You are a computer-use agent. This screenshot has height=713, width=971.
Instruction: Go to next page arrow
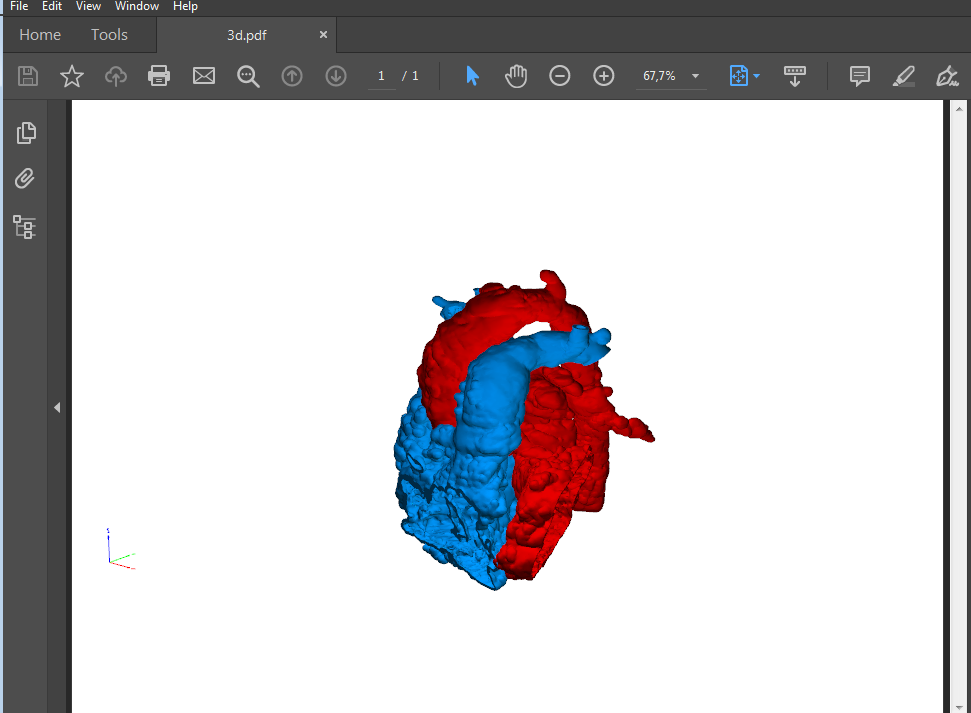[336, 76]
